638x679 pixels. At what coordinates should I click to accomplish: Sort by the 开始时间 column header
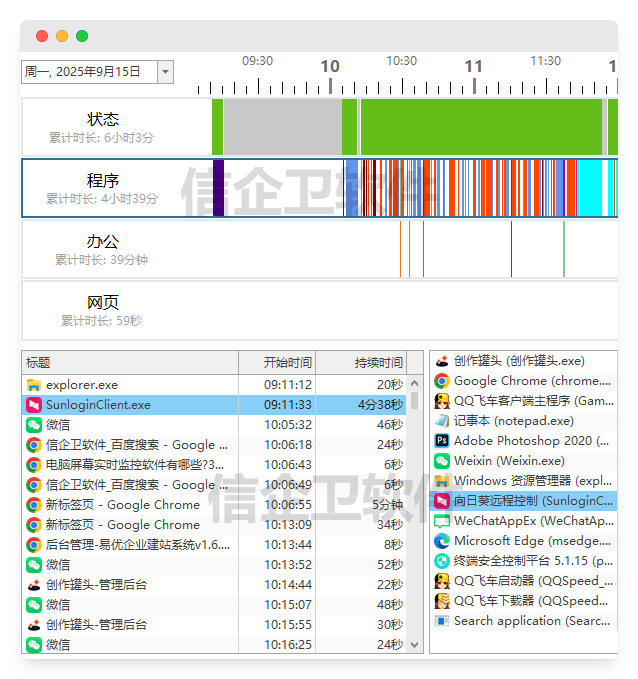click(287, 362)
